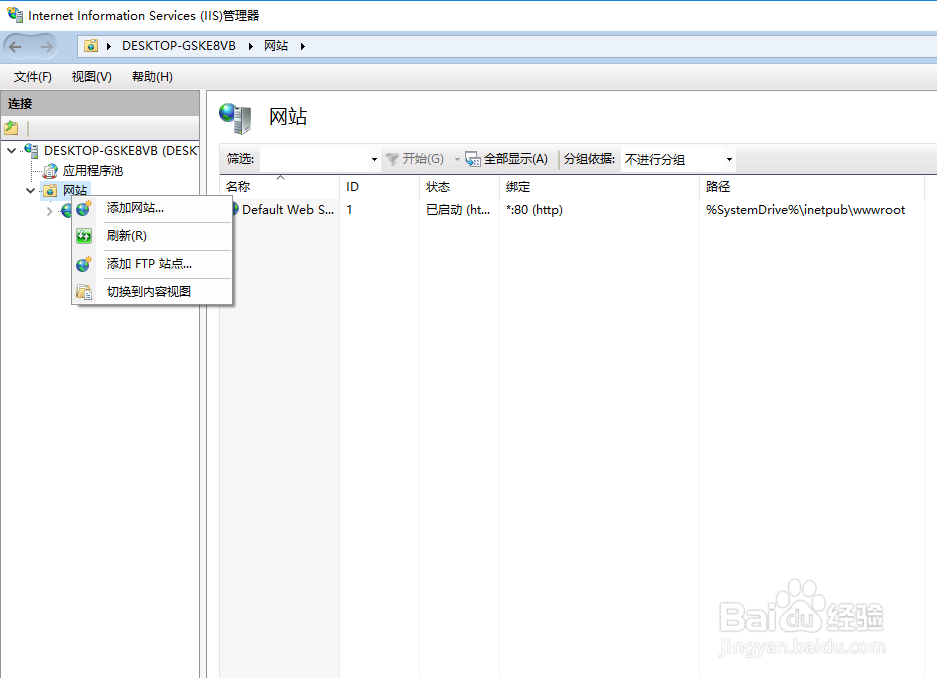The image size is (937, 679).
Task: Sort by the 绑定 column header
Action: 599,186
